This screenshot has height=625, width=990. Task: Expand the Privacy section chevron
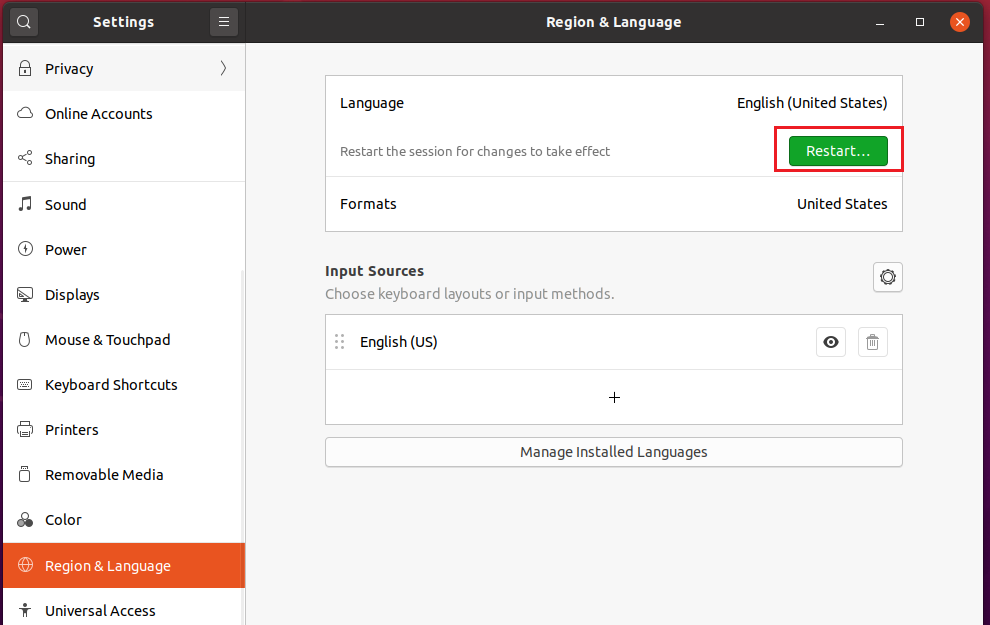(x=223, y=69)
